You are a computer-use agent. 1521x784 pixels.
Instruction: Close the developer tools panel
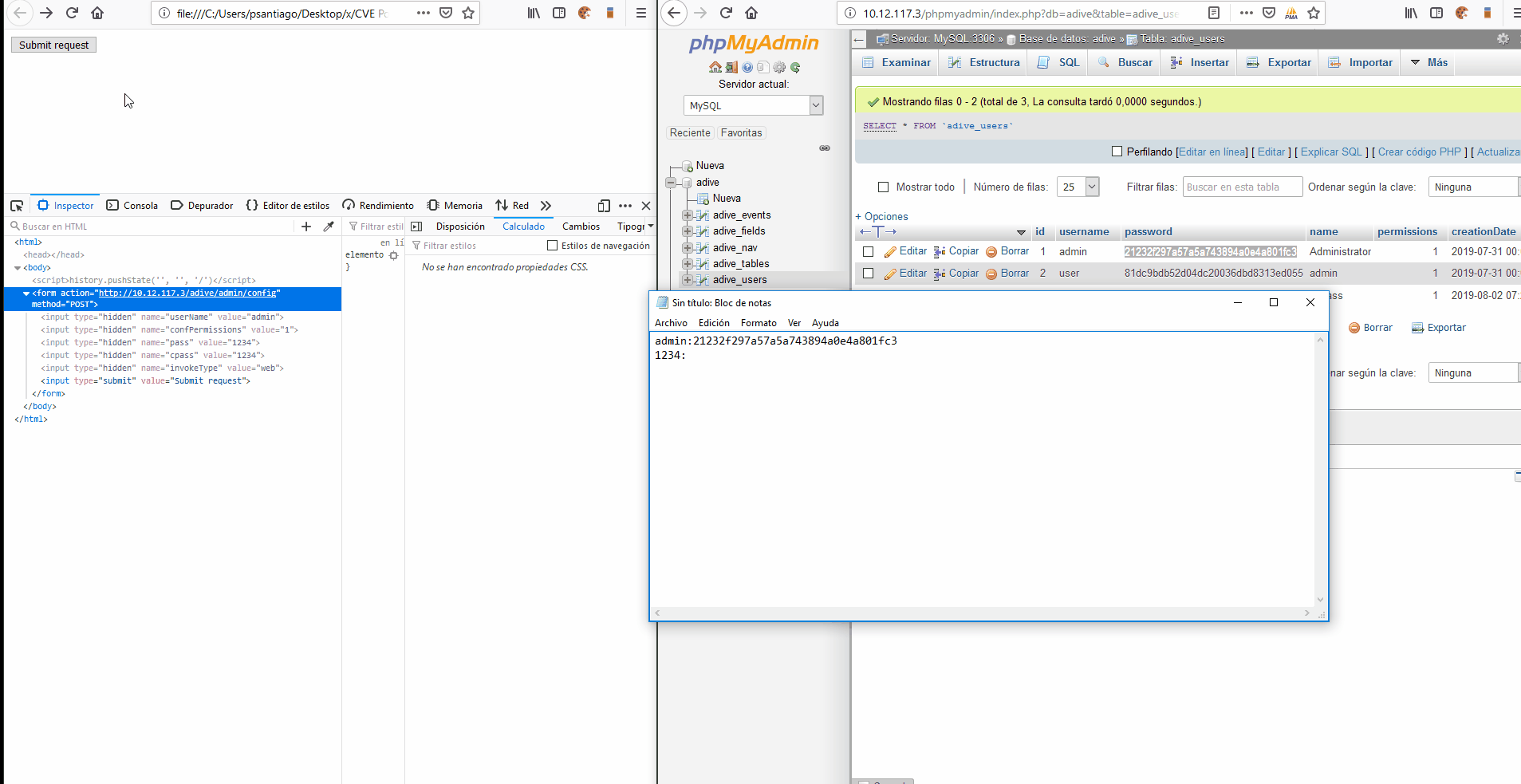tap(646, 206)
